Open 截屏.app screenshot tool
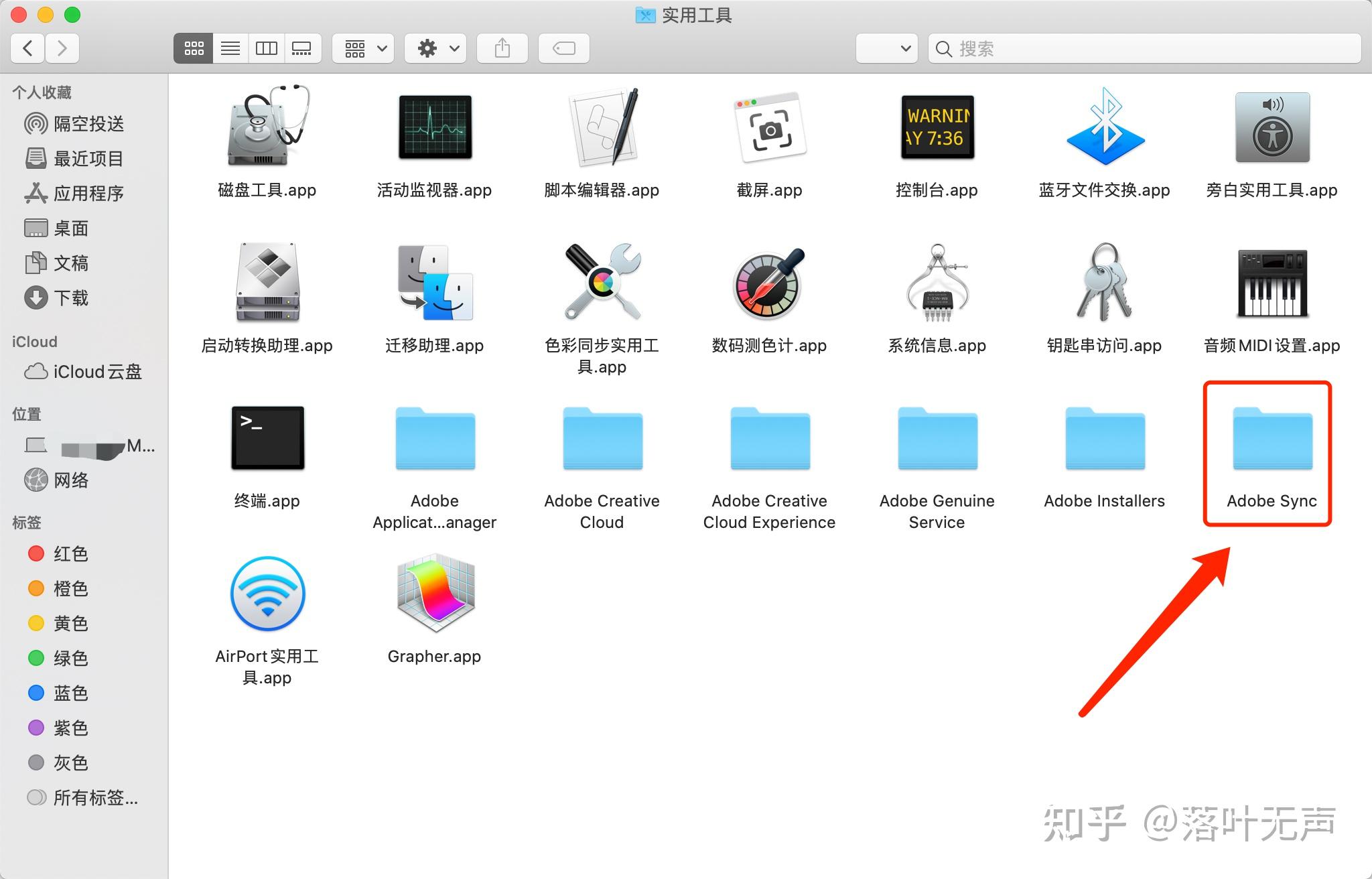The image size is (1372, 879). pyautogui.click(x=770, y=127)
